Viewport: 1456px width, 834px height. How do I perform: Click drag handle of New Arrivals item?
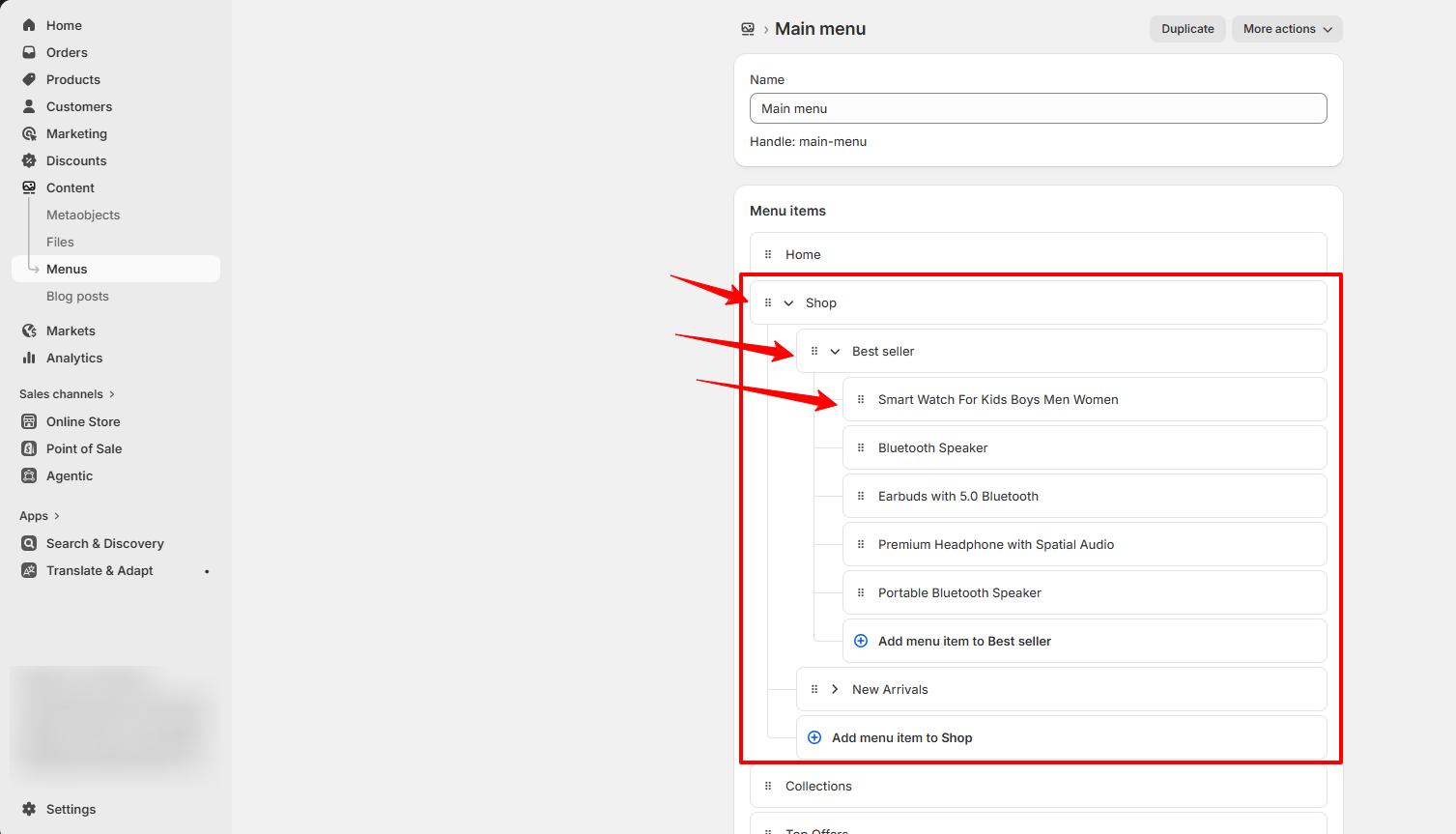814,689
